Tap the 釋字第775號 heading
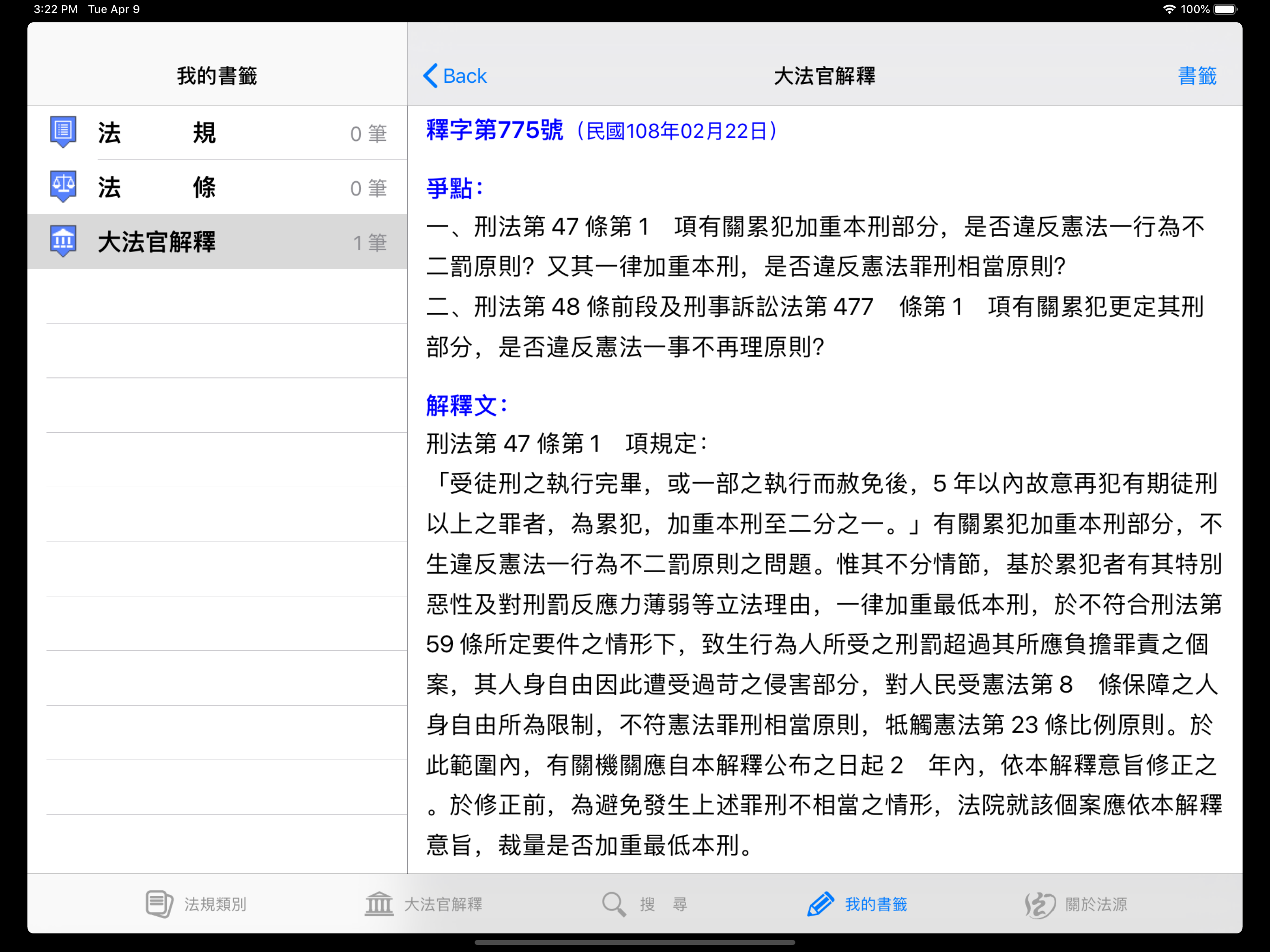The height and width of the screenshot is (952, 1270). (494, 130)
